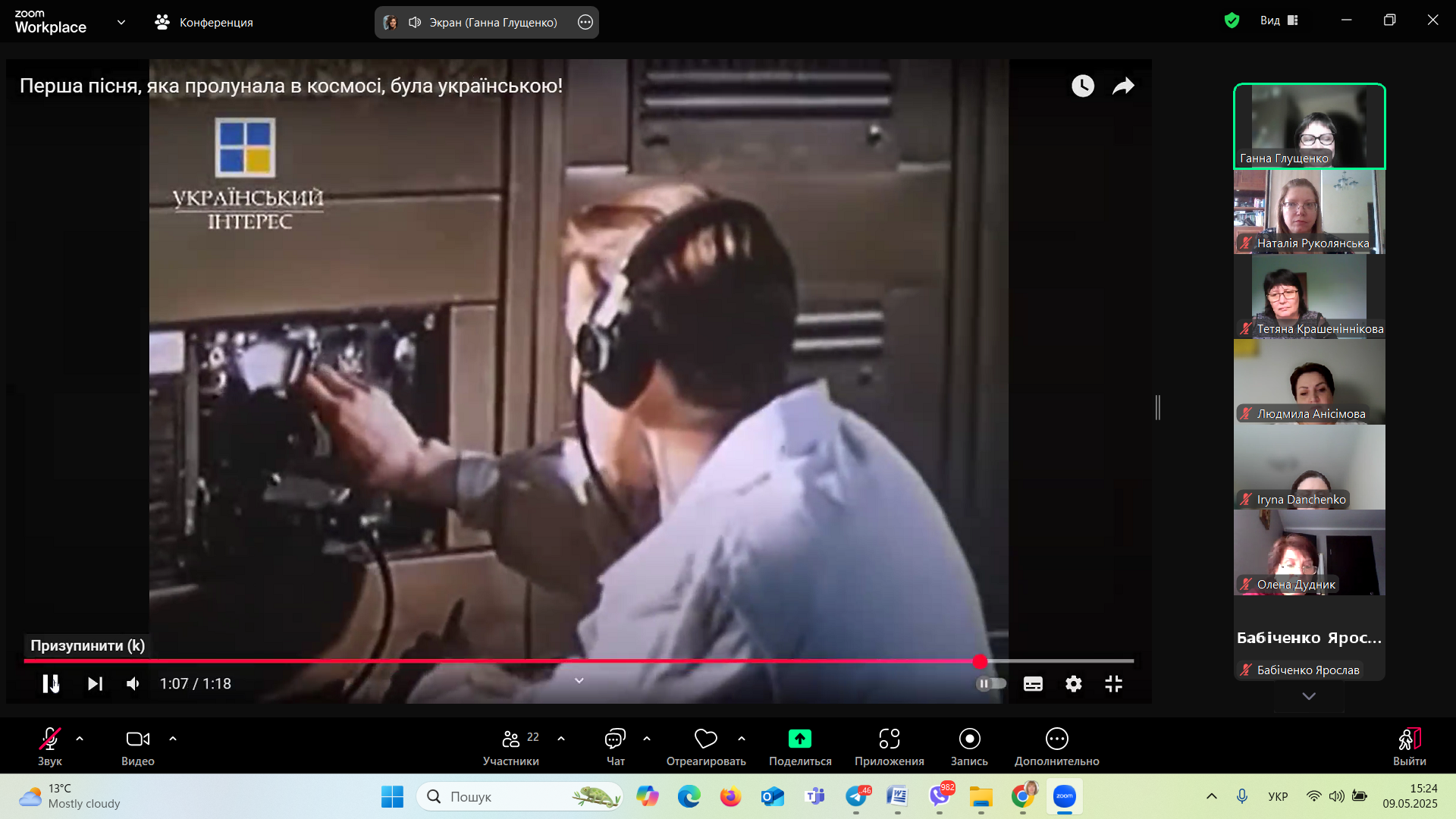
Task: Toggle YouTube autoplay switch
Action: click(x=990, y=683)
